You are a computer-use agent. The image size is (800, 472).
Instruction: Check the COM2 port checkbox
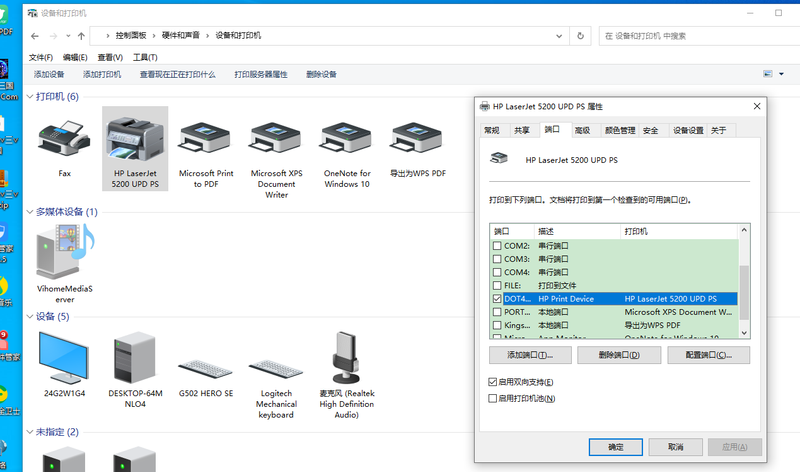(498, 246)
